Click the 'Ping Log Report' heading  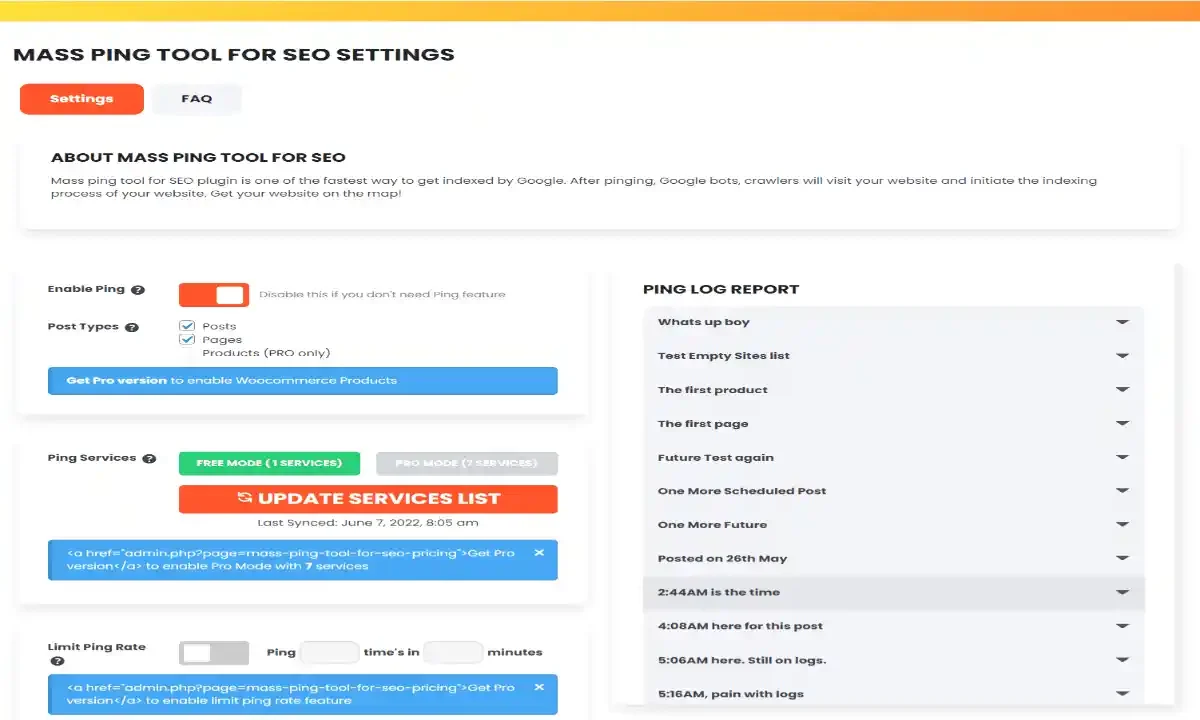coord(721,290)
